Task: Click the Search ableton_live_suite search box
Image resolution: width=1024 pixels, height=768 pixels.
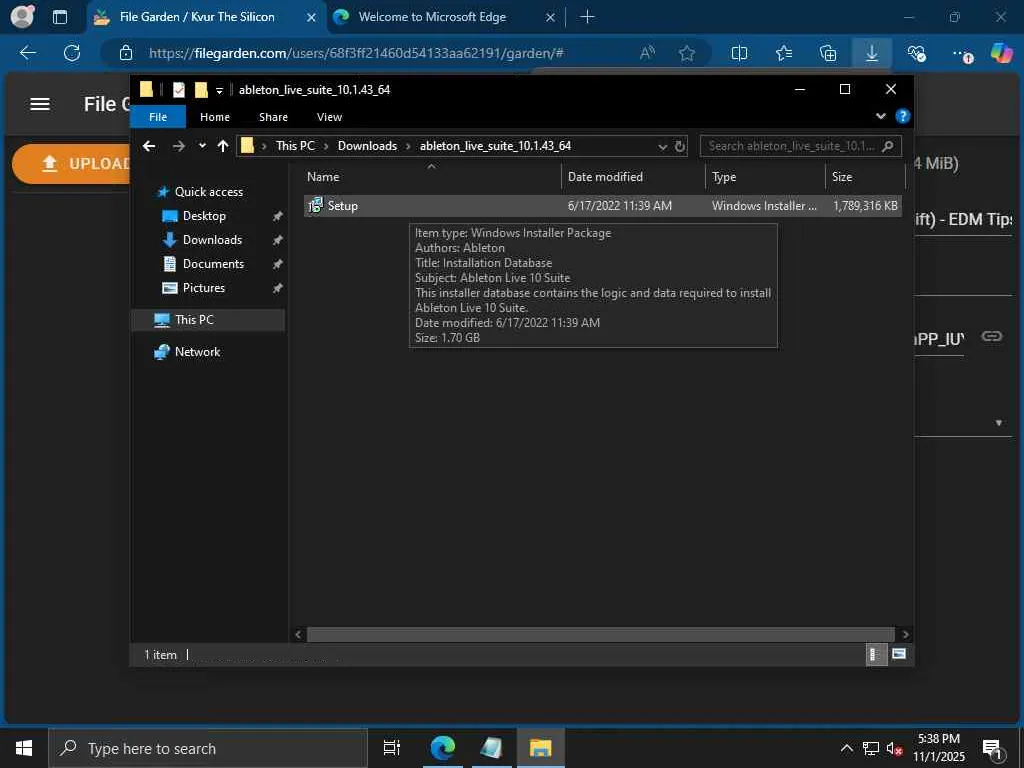Action: click(x=790, y=146)
